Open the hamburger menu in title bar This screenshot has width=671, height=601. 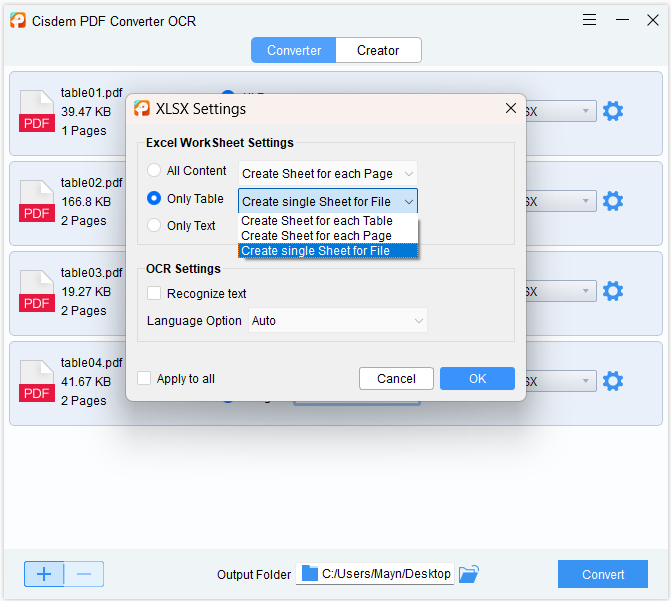[589, 20]
